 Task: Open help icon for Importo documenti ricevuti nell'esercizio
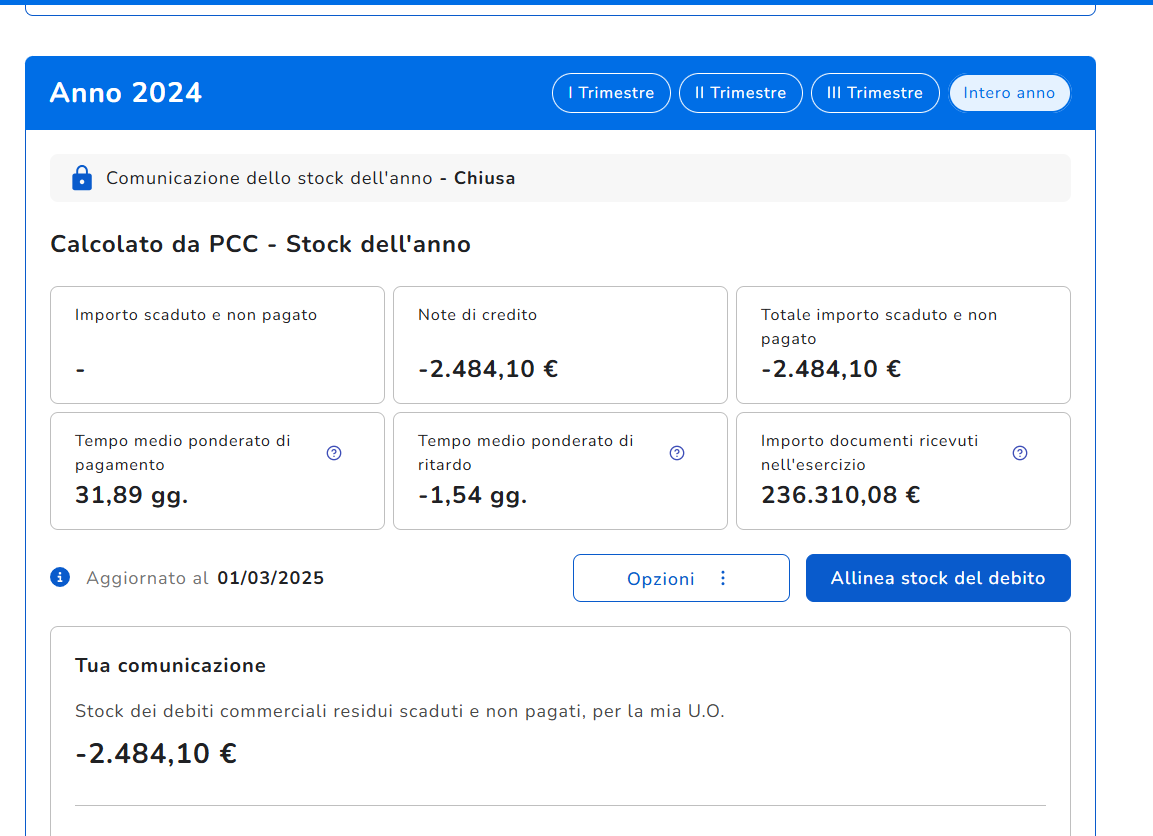pos(1020,453)
